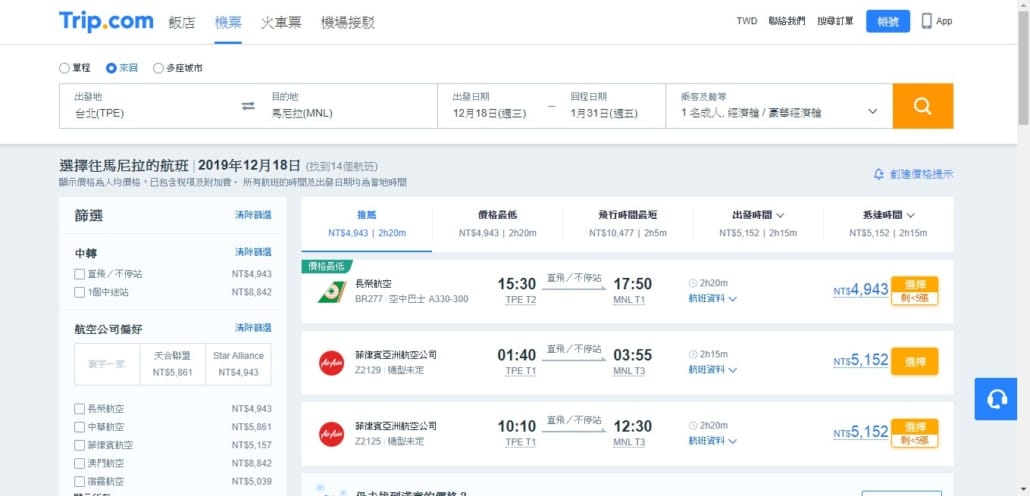This screenshot has width=1030, height=496.
Task: Check the one-stopover filter checkbox
Action: pyautogui.click(x=79, y=292)
